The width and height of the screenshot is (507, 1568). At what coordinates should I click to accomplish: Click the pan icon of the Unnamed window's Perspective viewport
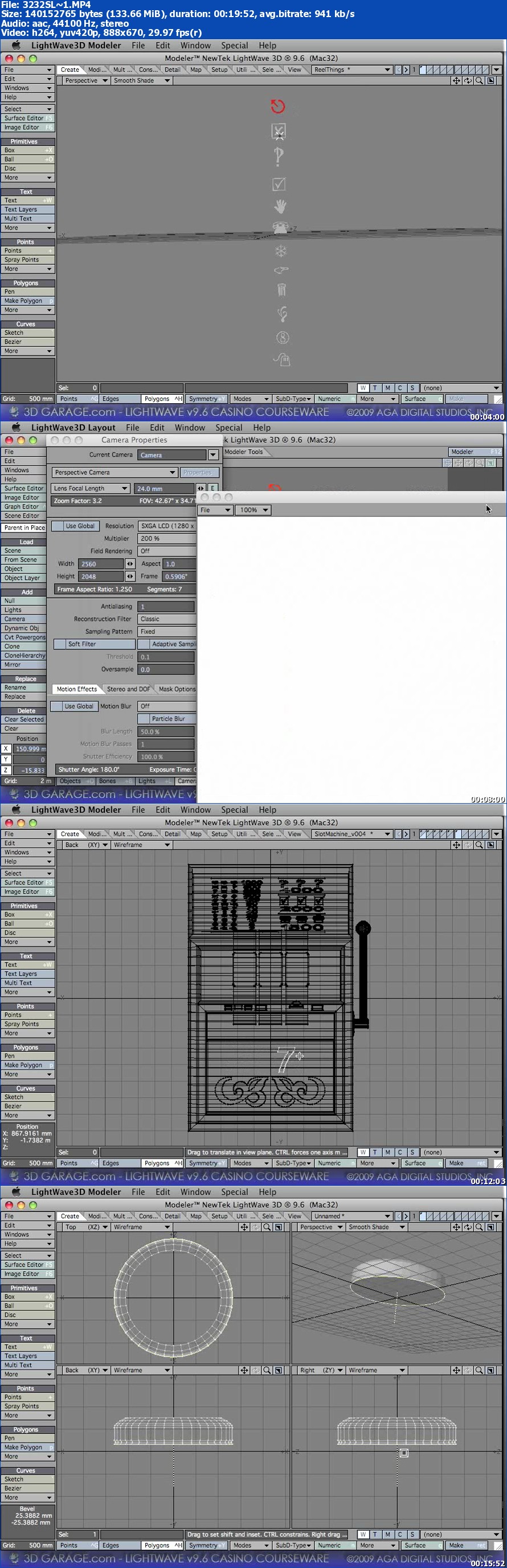pos(456,1227)
